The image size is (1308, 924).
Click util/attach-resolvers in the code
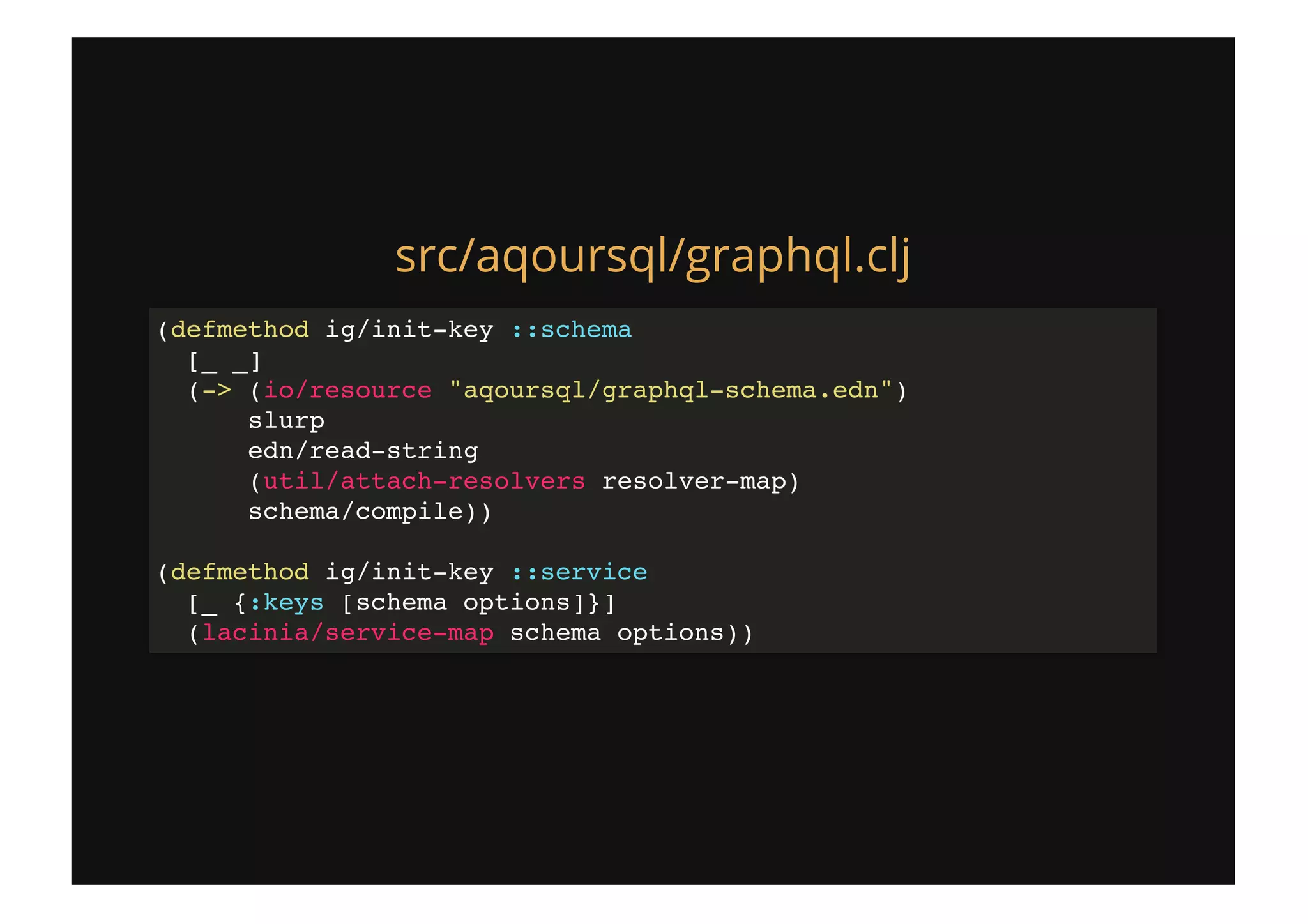tap(424, 481)
